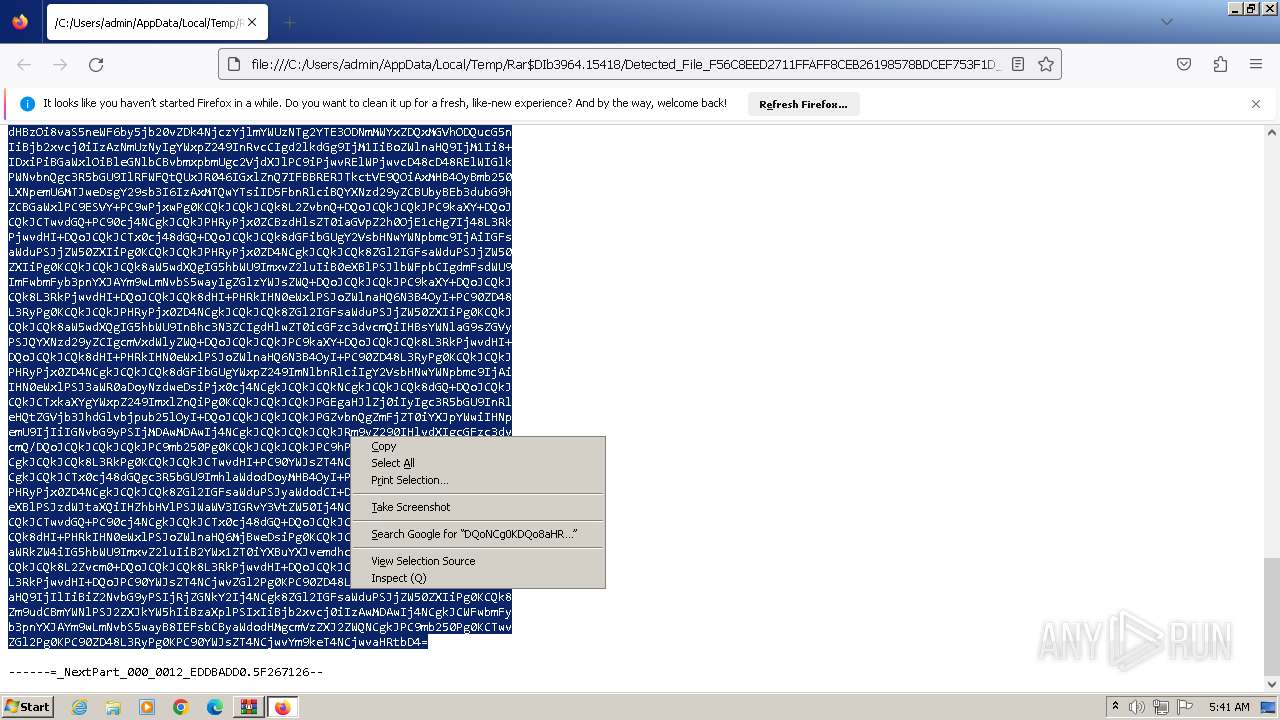Choose Select All from context menu

pyautogui.click(x=478, y=463)
